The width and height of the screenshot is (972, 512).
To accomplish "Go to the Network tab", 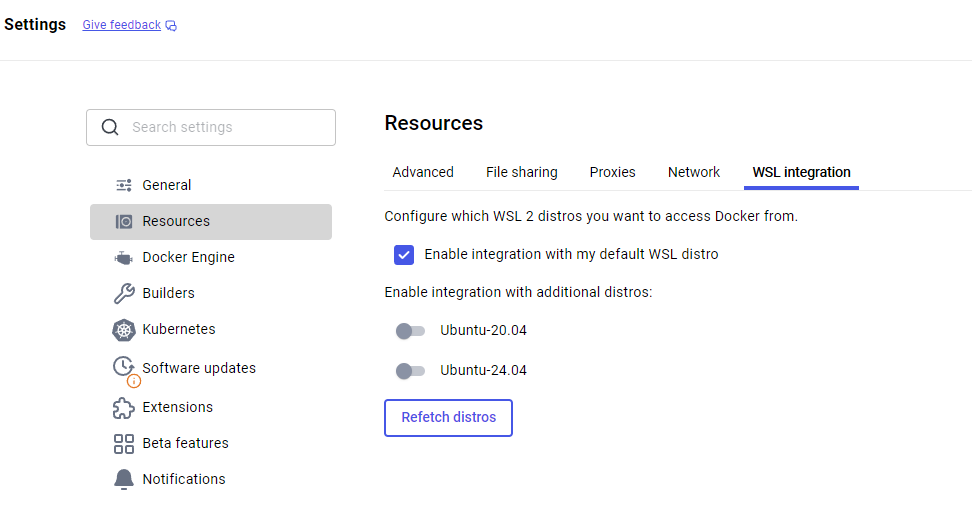I will [694, 172].
